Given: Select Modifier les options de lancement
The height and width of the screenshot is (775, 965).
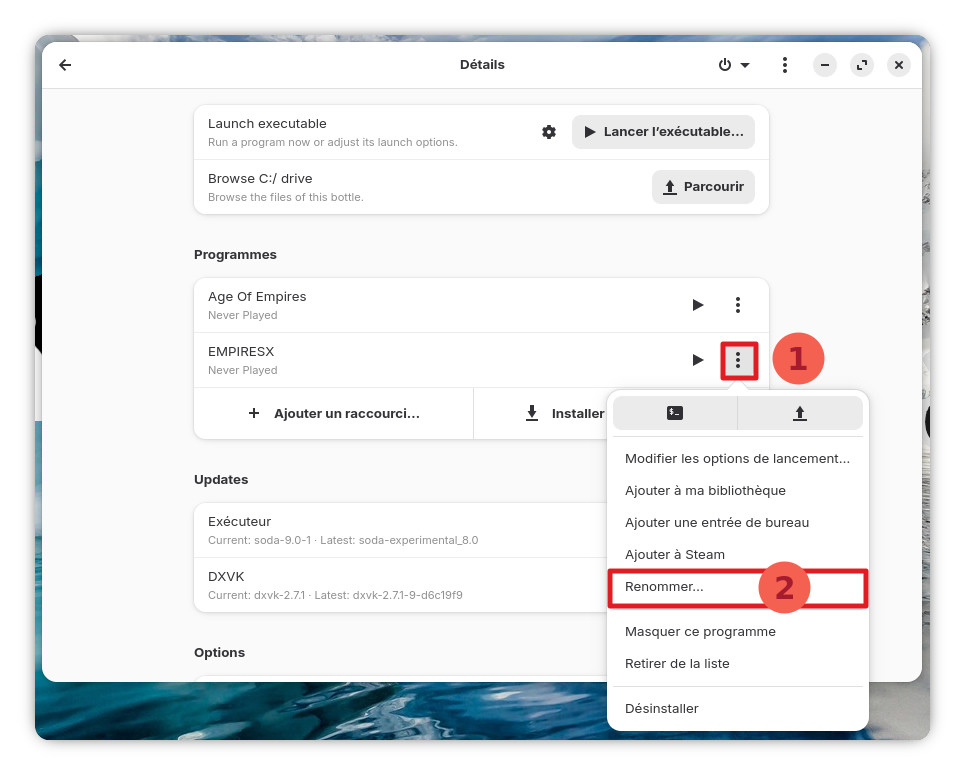Looking at the screenshot, I should [737, 459].
